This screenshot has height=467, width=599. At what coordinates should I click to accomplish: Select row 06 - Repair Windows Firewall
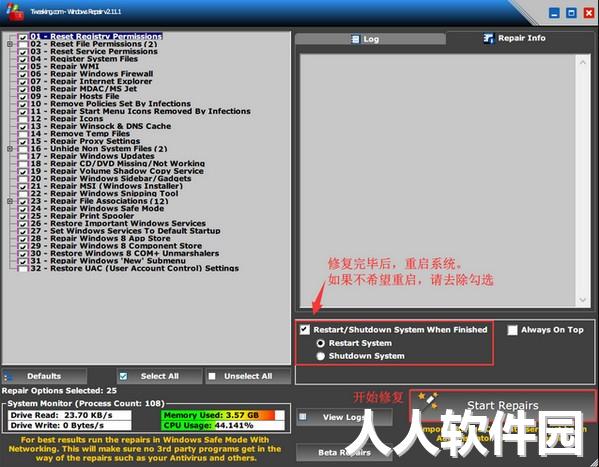[x=102, y=74]
